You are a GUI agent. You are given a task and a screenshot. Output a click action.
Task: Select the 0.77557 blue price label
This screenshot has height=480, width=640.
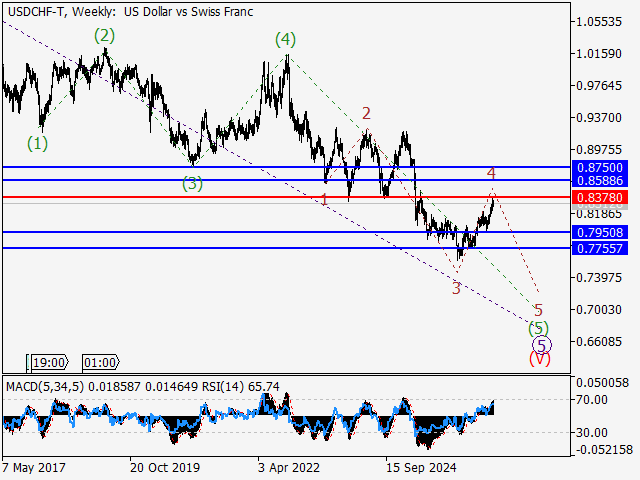600,248
